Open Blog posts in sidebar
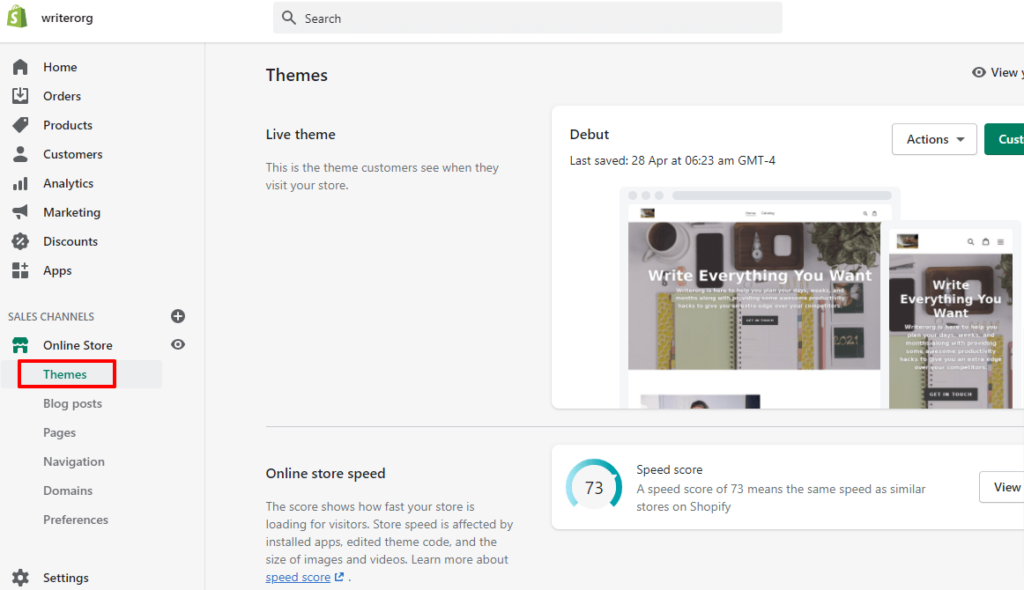This screenshot has width=1024, height=590. coord(72,403)
